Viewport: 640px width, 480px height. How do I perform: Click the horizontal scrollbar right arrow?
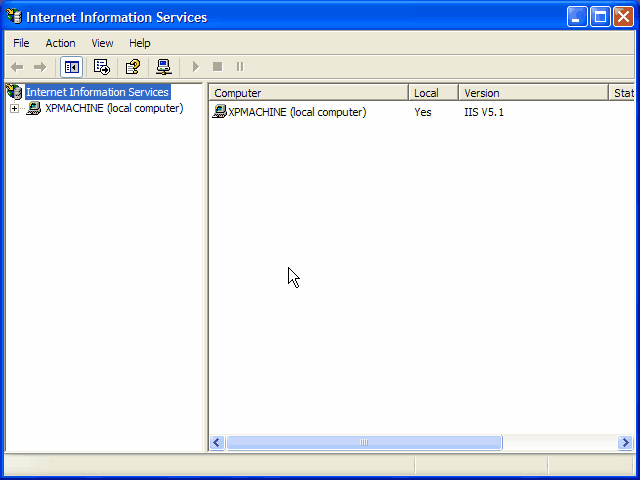pyautogui.click(x=625, y=442)
